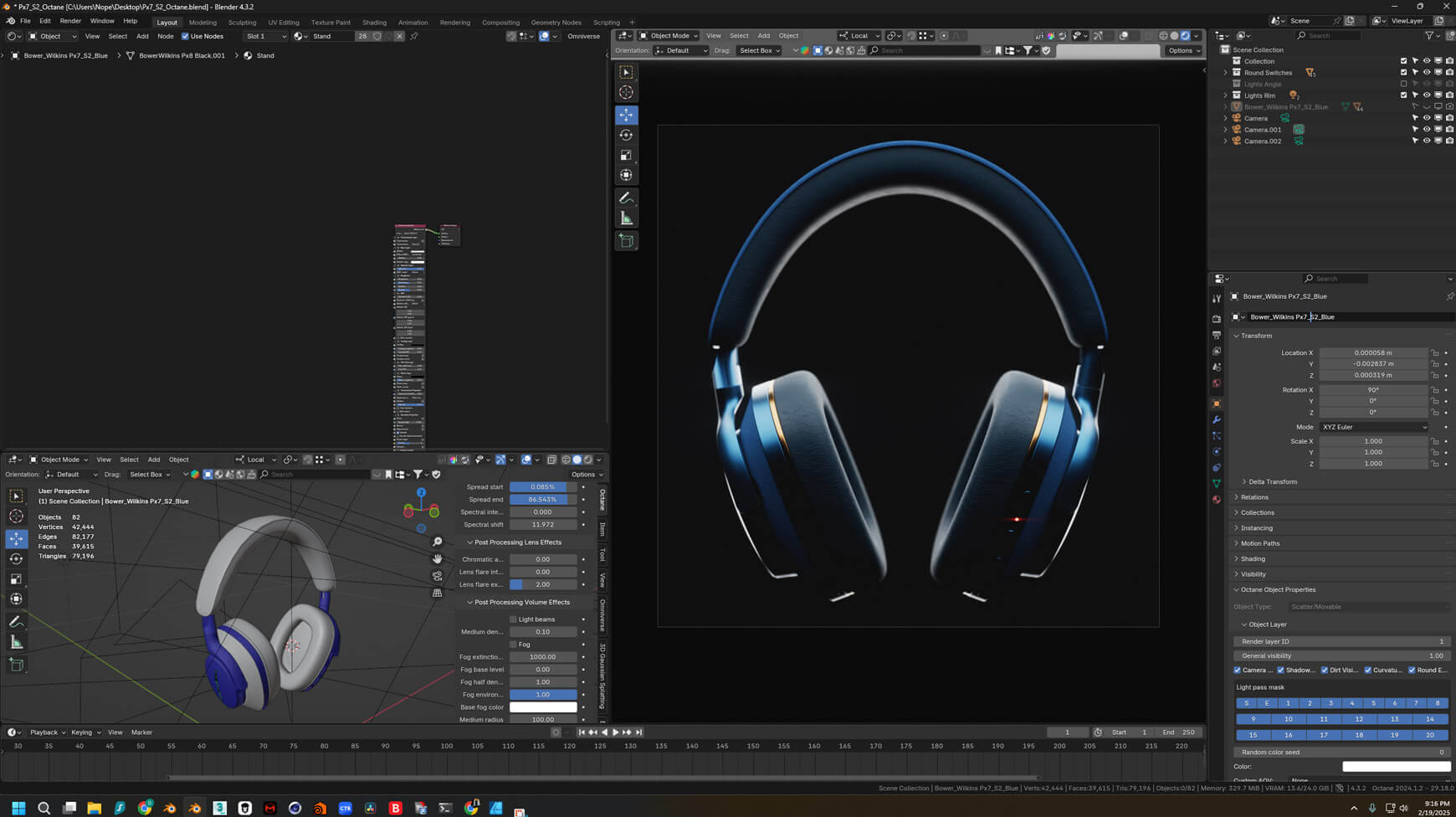1456x817 pixels.
Task: Select the Scale tool in render viewport
Action: coord(626,155)
